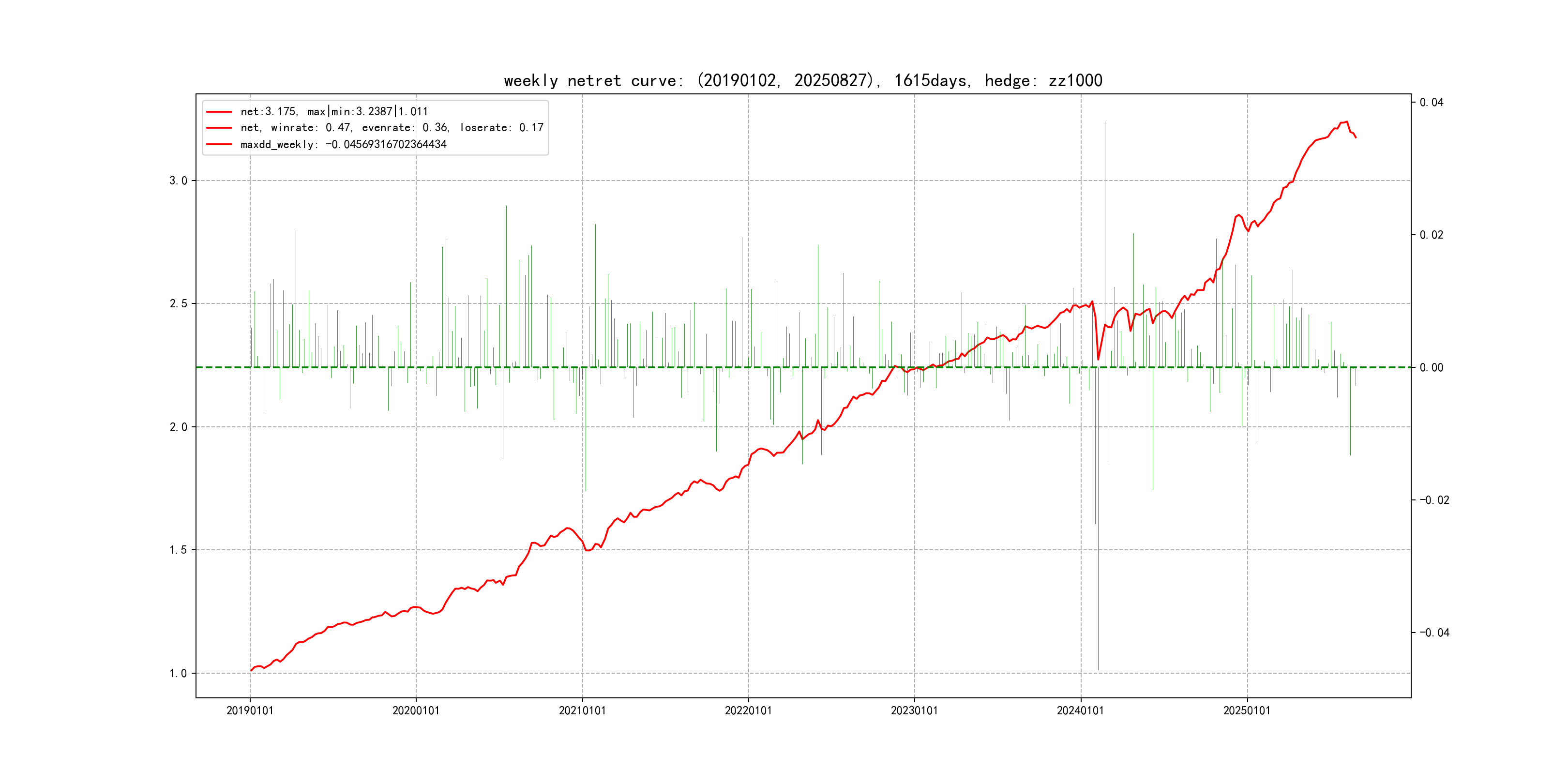Click the chart title text

coord(802,80)
